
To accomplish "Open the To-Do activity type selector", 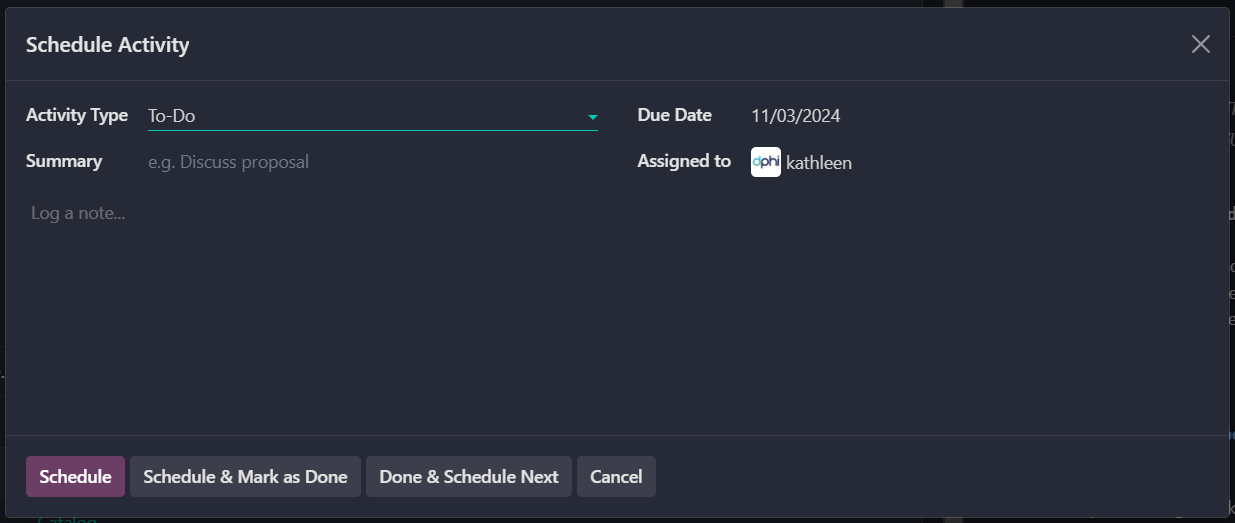I will coord(360,116).
